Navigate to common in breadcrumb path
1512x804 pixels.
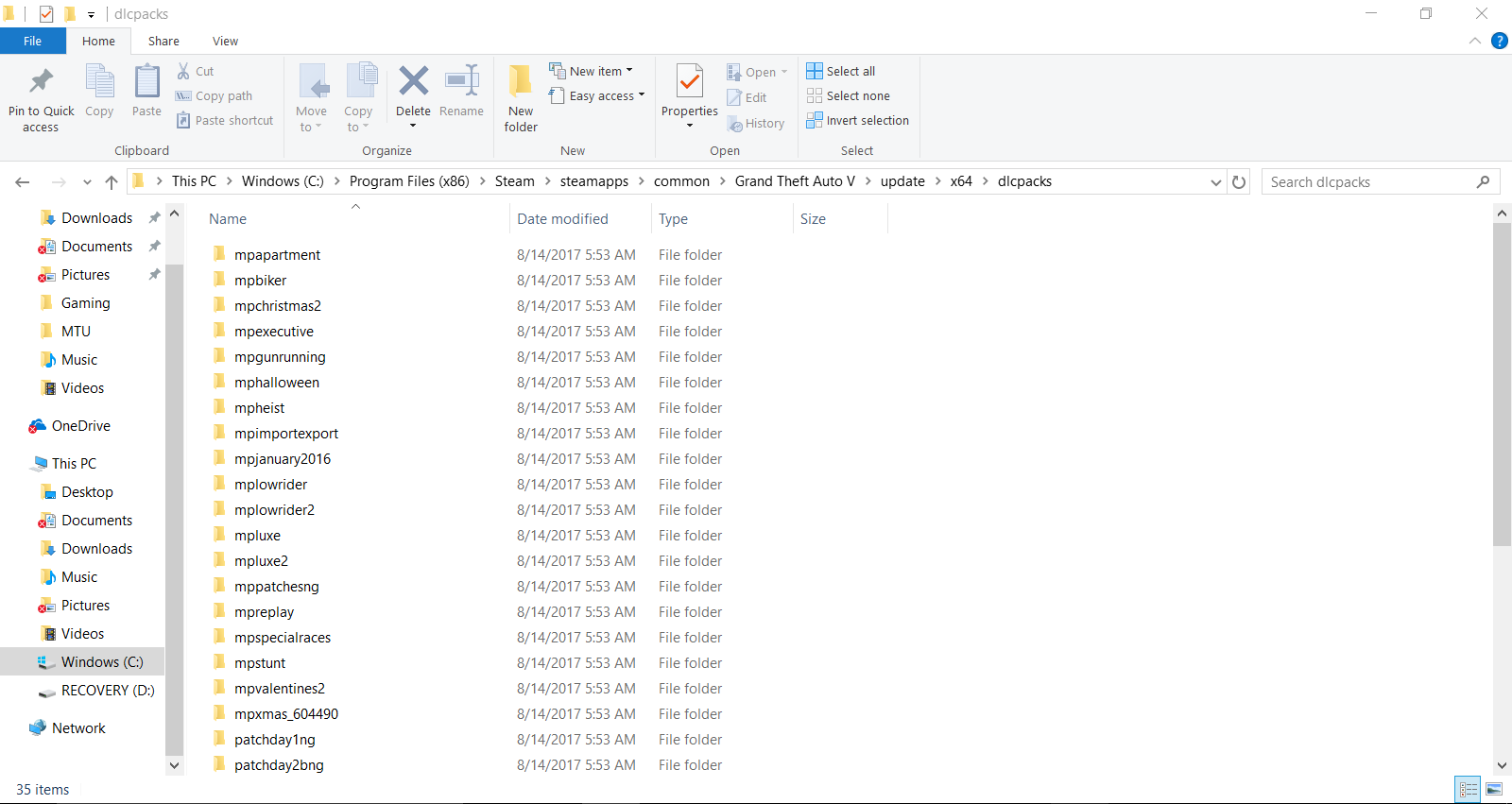pos(681,181)
